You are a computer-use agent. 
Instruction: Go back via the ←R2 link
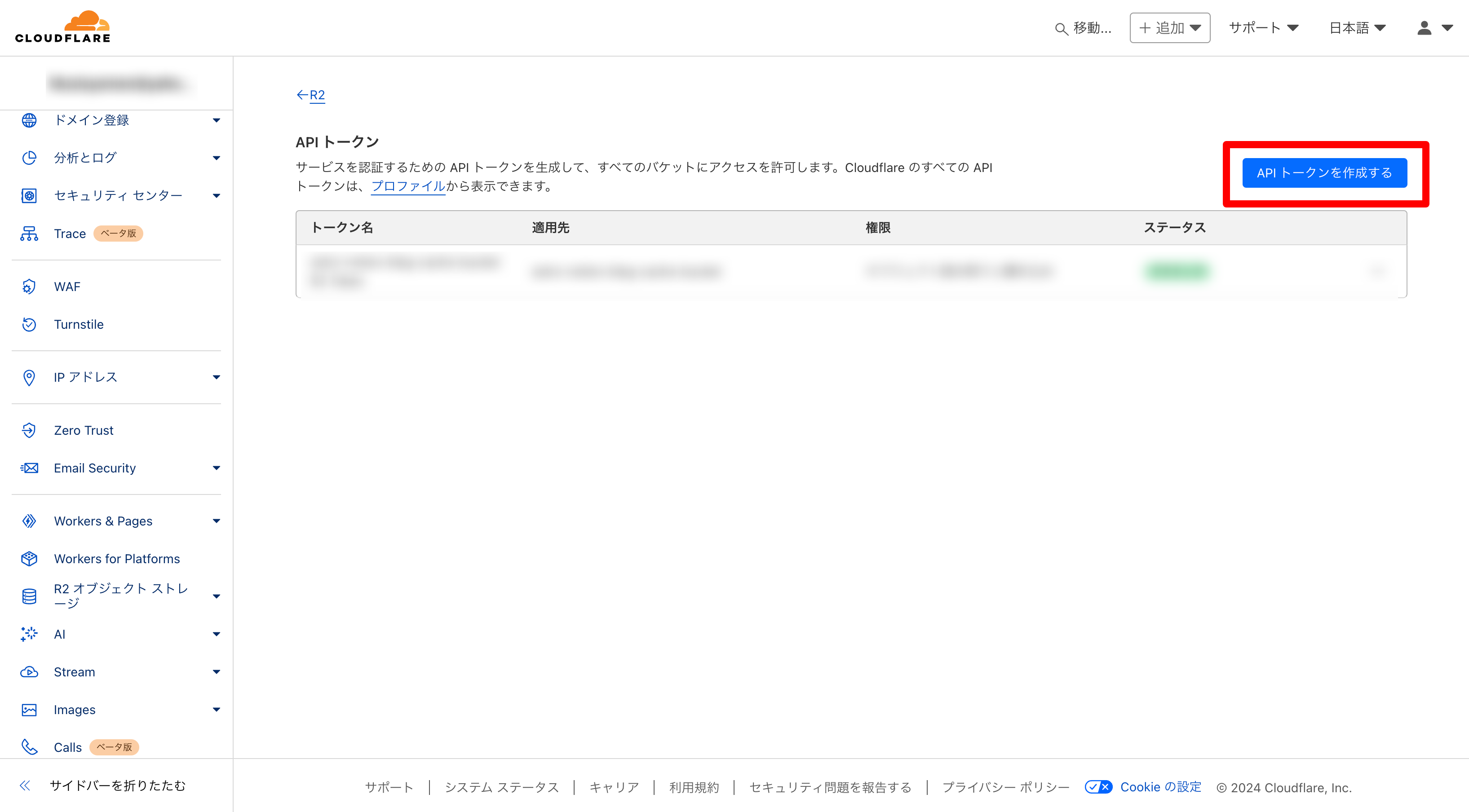point(311,95)
